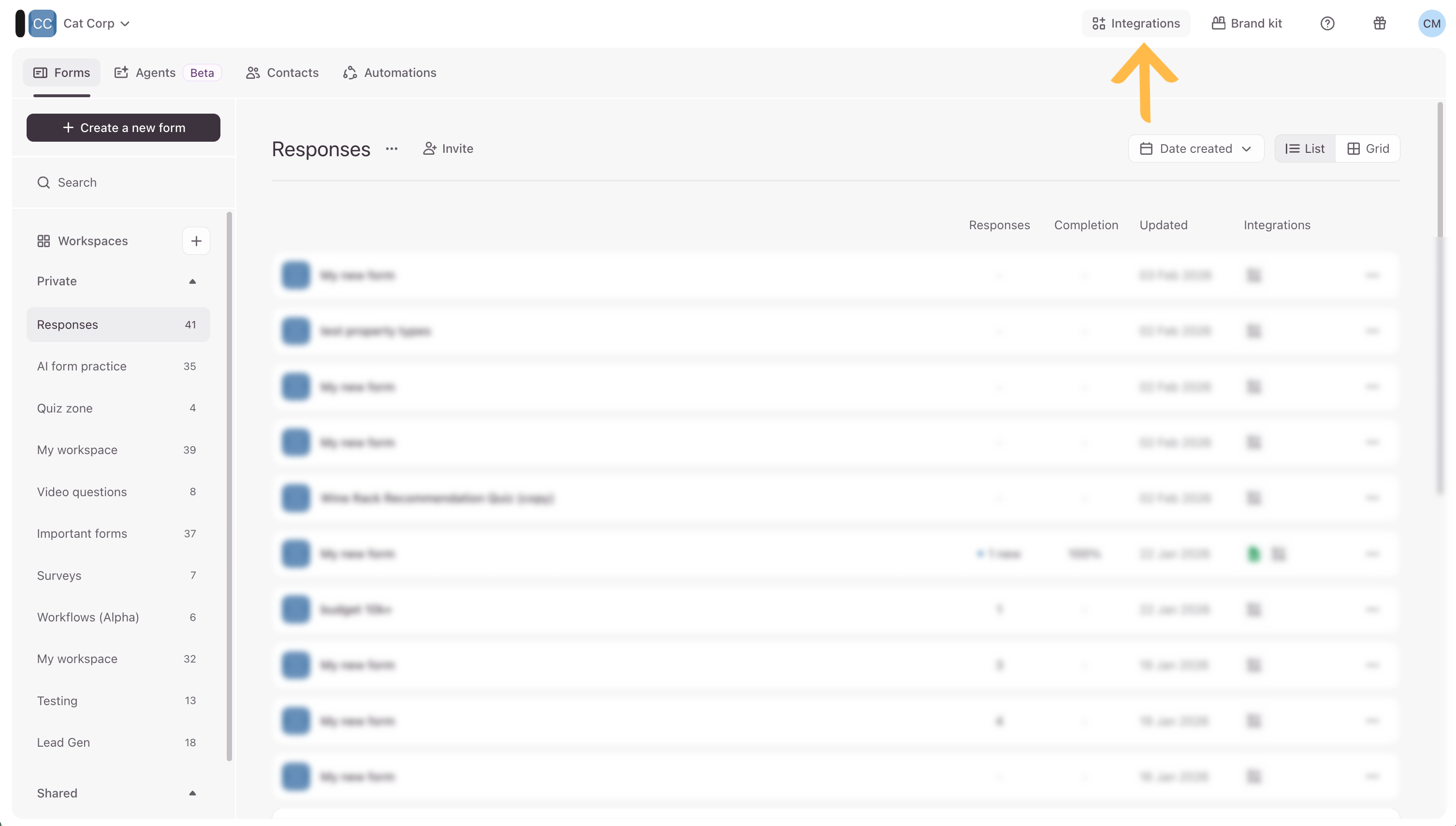The height and width of the screenshot is (826, 1456).
Task: Open the Automations tab
Action: (390, 73)
